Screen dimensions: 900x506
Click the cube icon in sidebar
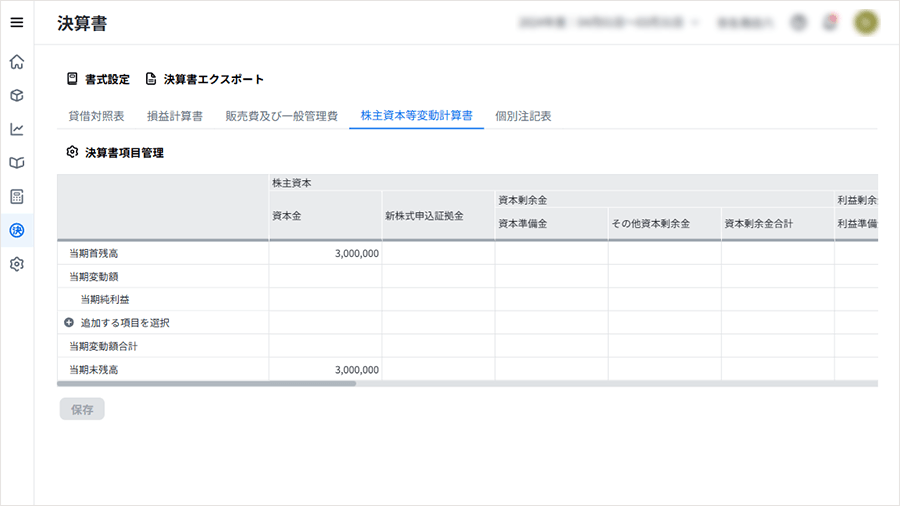[17, 96]
